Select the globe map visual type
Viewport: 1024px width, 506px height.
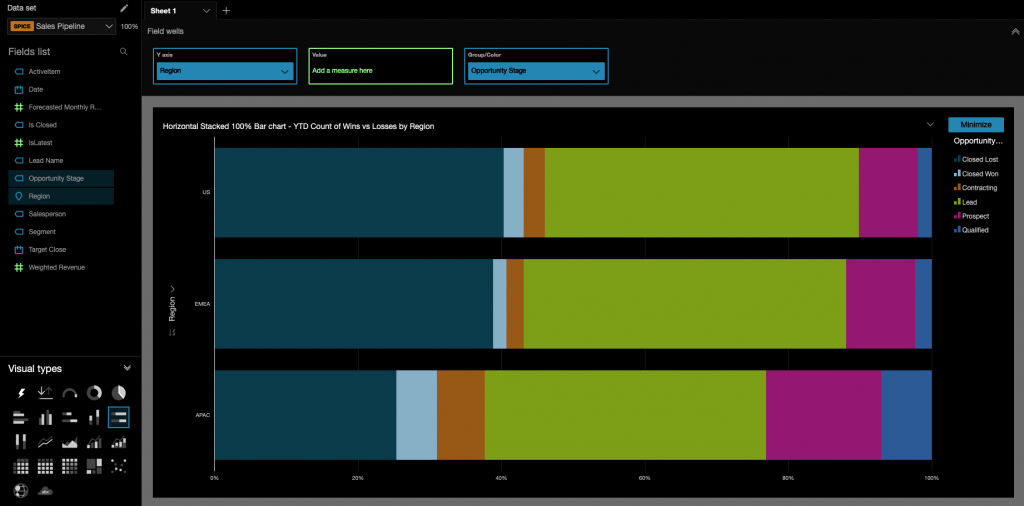point(21,490)
